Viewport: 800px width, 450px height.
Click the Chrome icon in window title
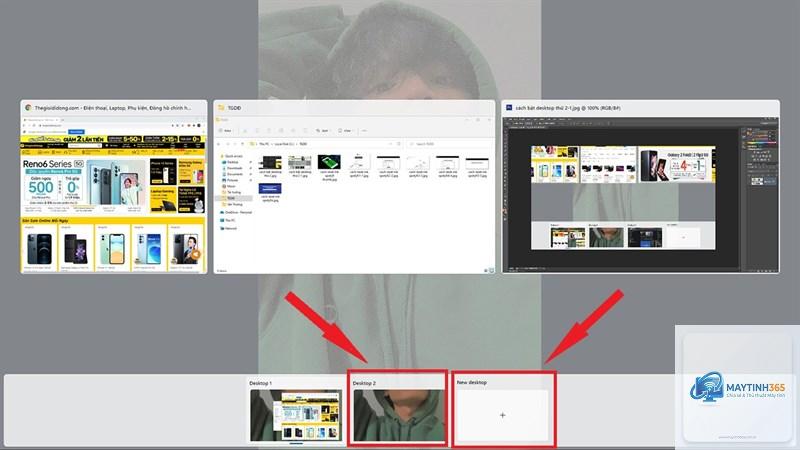tap(28, 108)
